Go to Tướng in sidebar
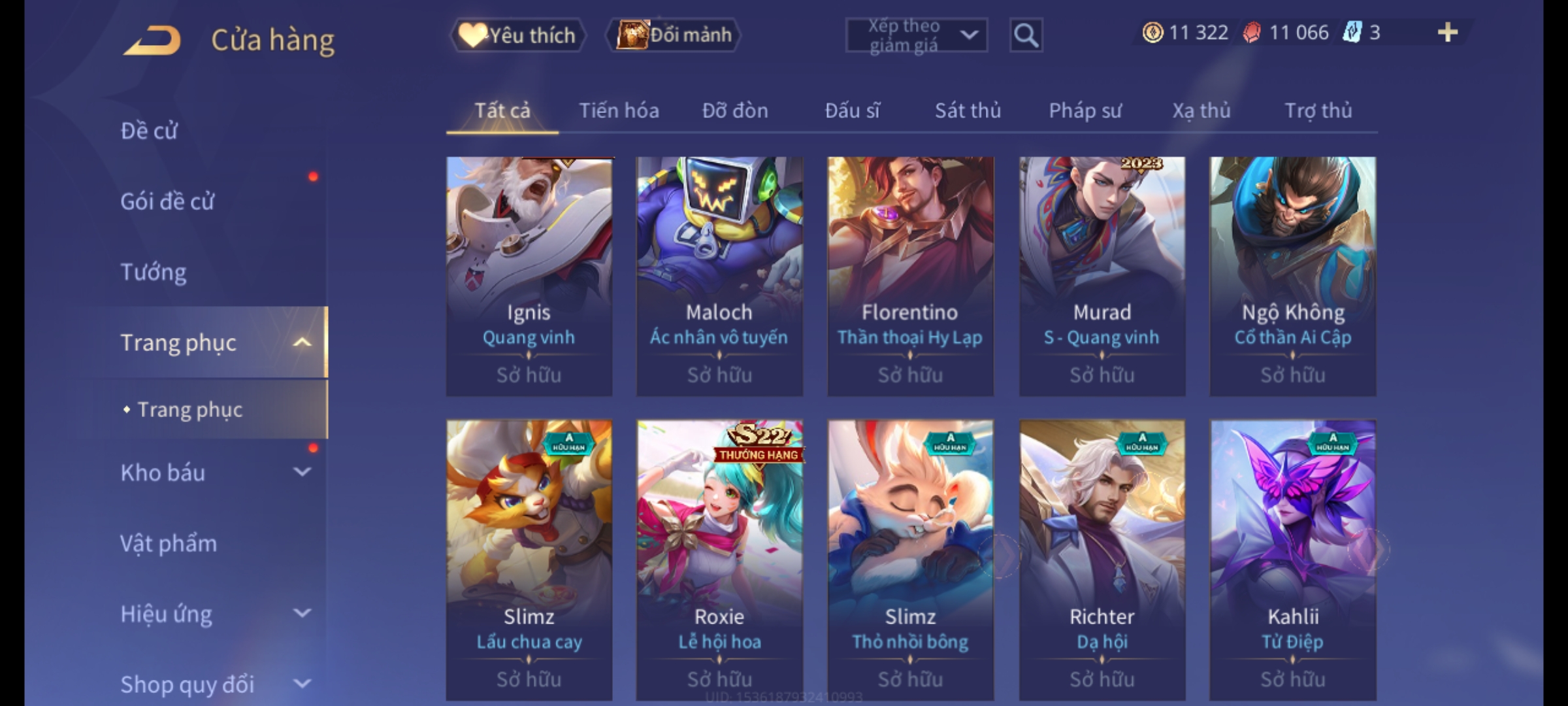The image size is (1568, 706). pos(154,272)
